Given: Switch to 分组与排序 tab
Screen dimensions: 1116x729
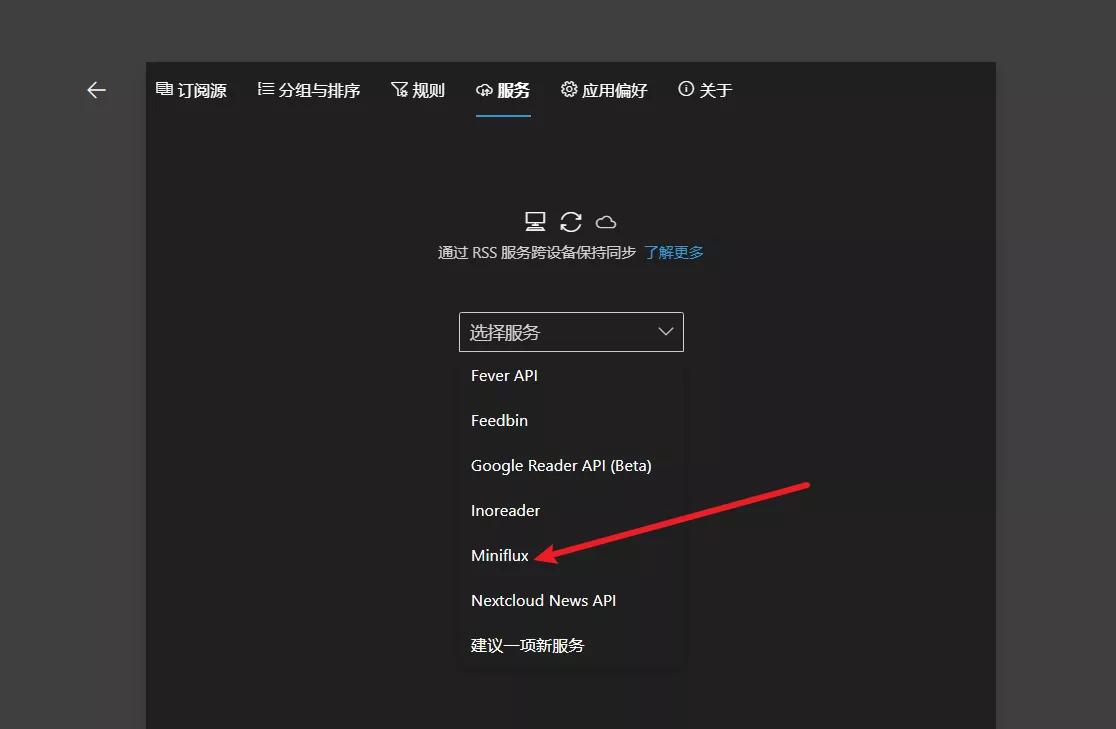Looking at the screenshot, I should pyautogui.click(x=308, y=90).
